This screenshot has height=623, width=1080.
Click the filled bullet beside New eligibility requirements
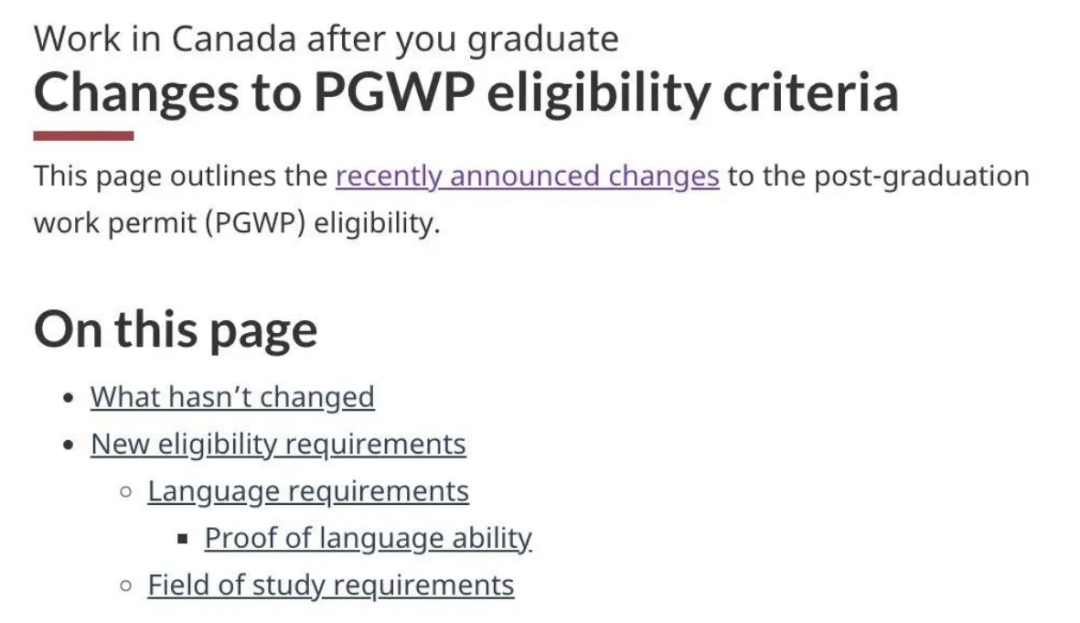pos(67,445)
